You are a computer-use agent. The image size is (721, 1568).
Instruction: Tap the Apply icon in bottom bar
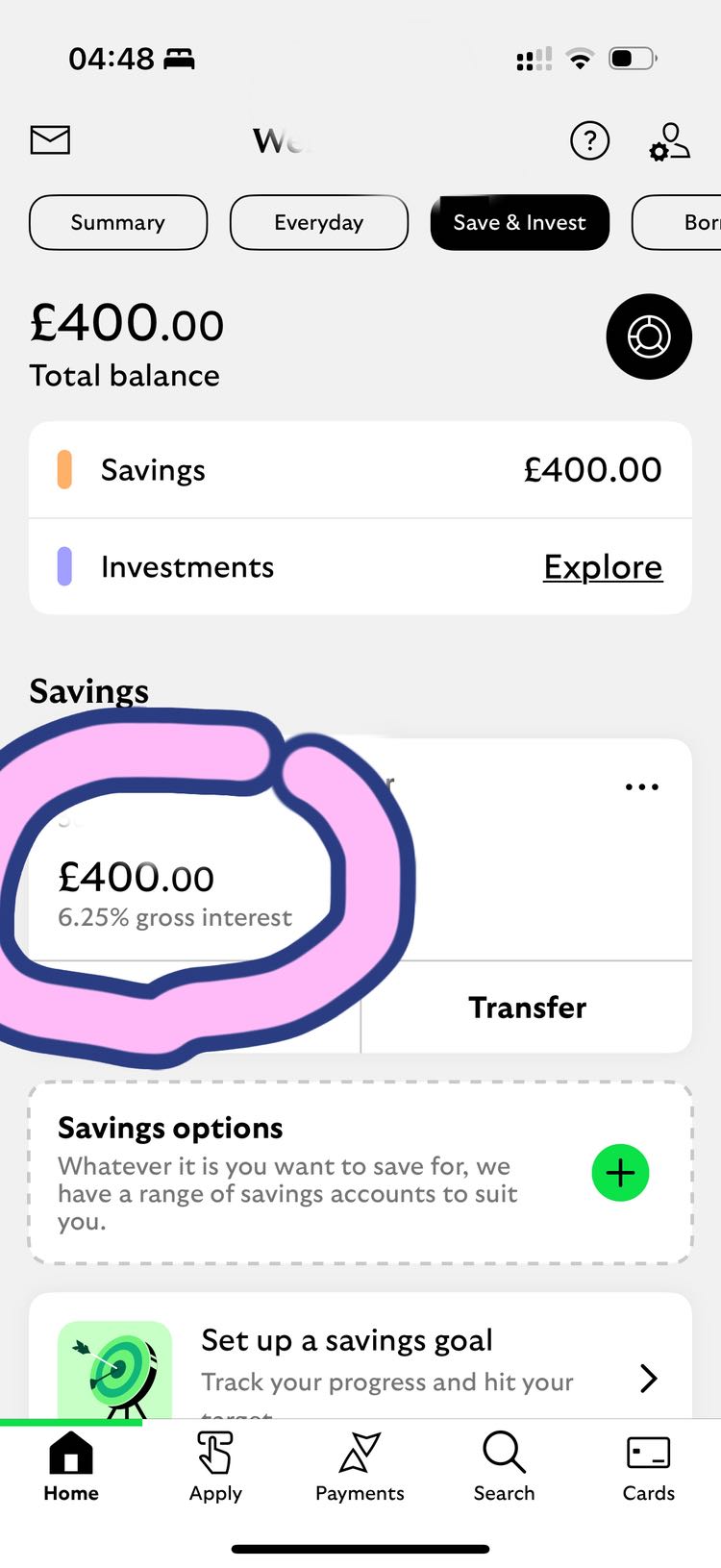(215, 1466)
